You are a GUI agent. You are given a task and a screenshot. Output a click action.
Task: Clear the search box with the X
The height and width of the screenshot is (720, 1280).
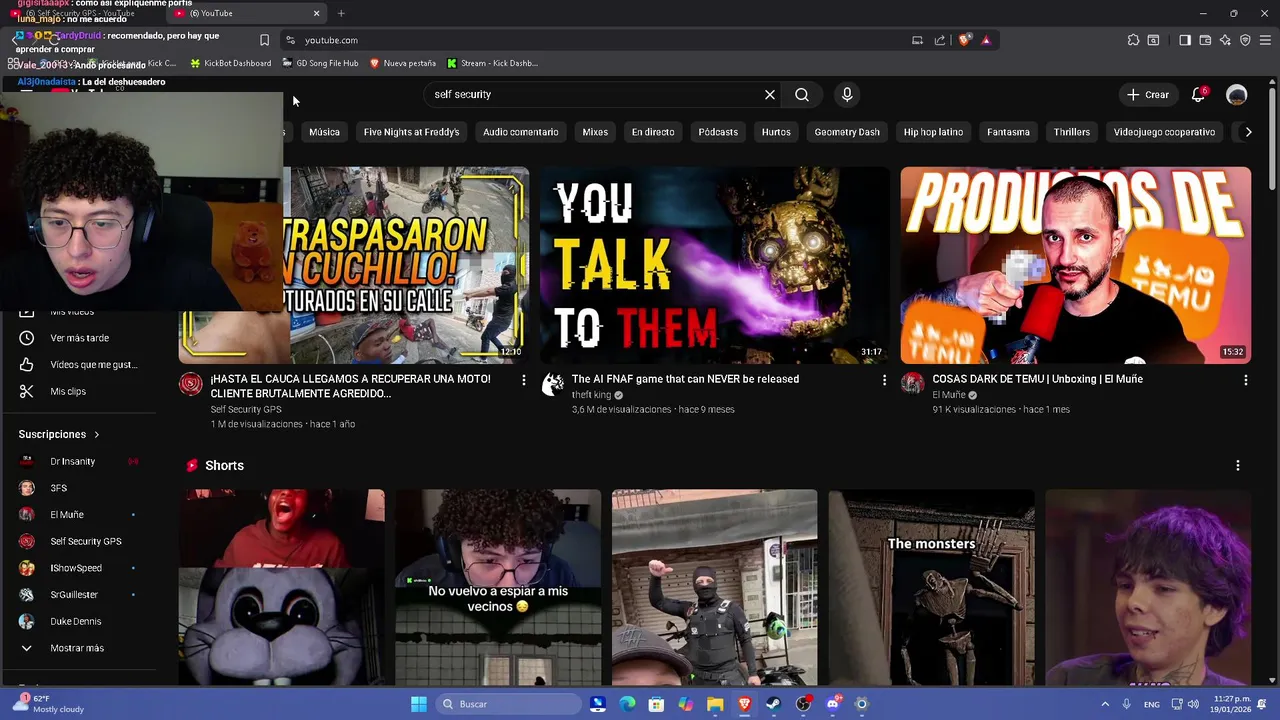click(770, 94)
